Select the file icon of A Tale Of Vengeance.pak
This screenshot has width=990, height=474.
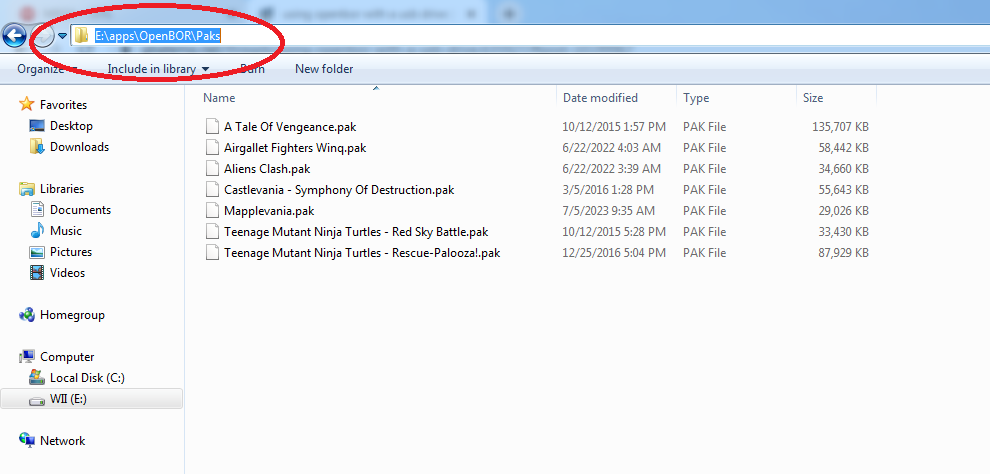(212, 127)
